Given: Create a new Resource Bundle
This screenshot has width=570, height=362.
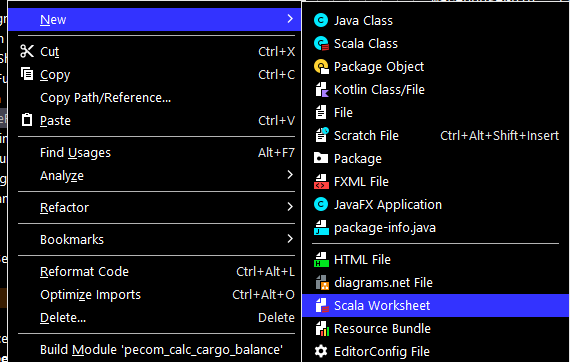Looking at the screenshot, I should tap(435, 329).
